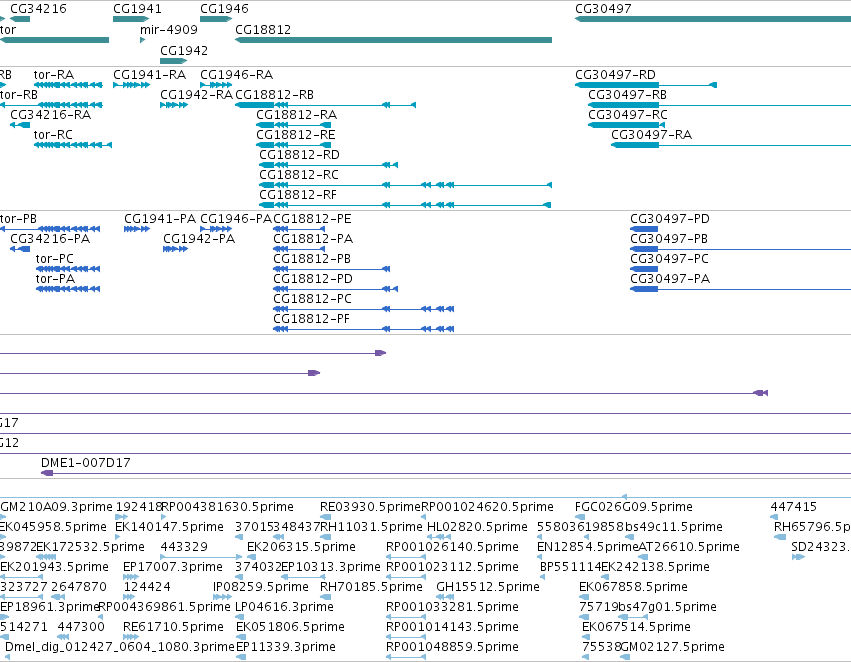
Task: Open the CG18812-RF transcript label
Action: pos(298,195)
